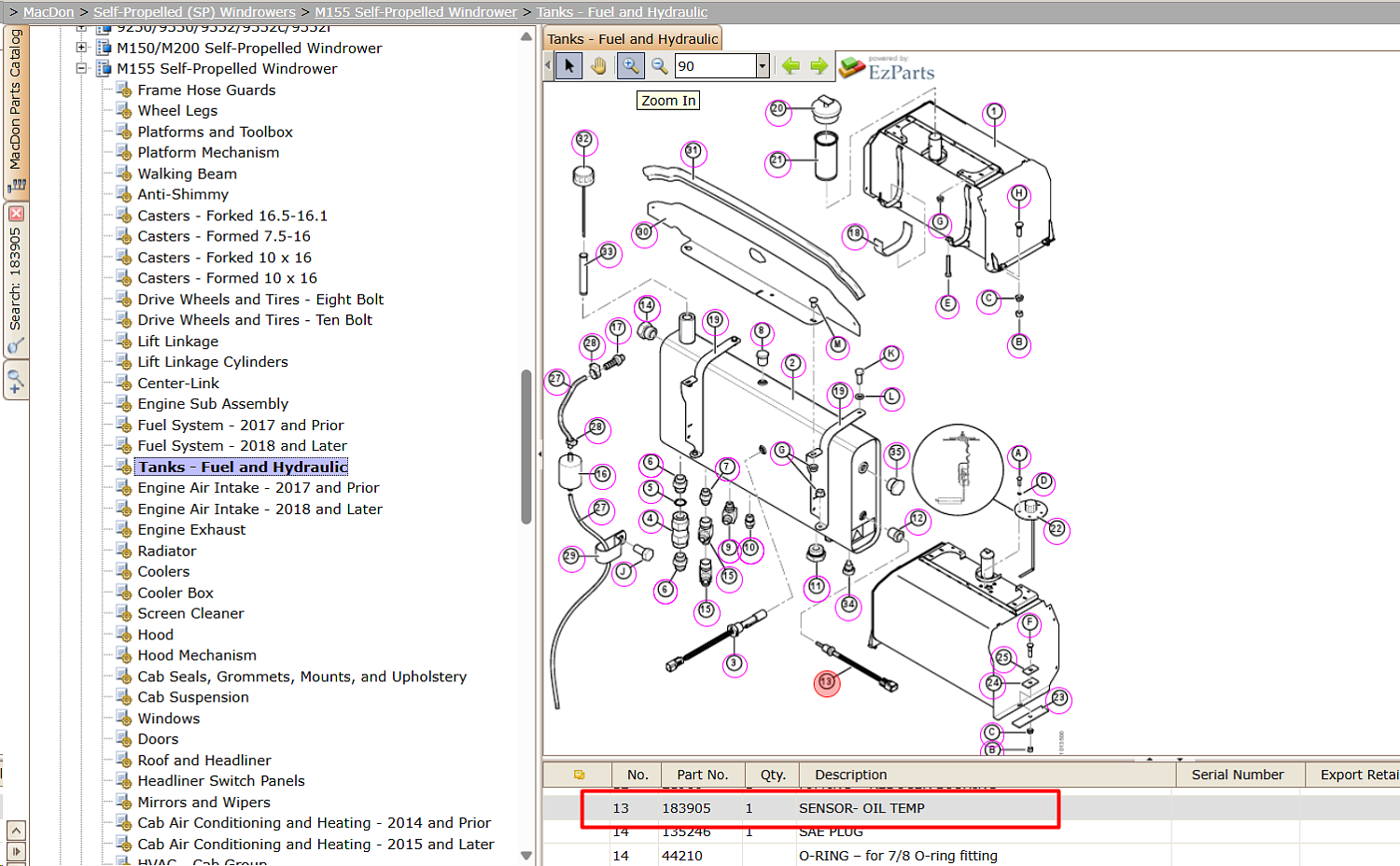The width and height of the screenshot is (1400, 866).
Task: Follow the MacDon breadcrumb link
Action: click(49, 12)
